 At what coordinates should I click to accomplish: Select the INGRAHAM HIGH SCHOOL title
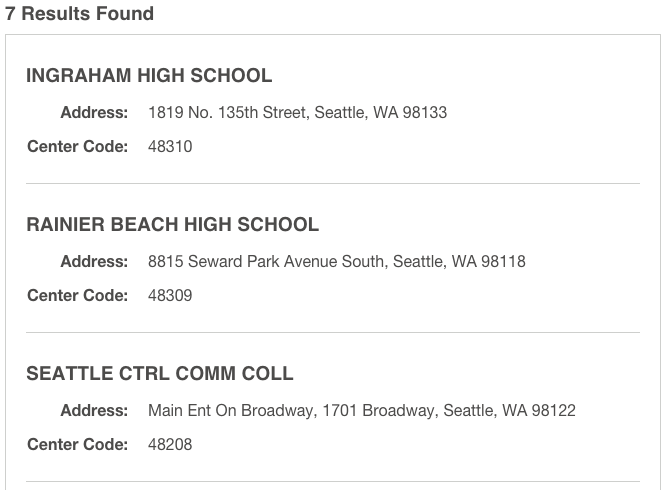pyautogui.click(x=149, y=76)
